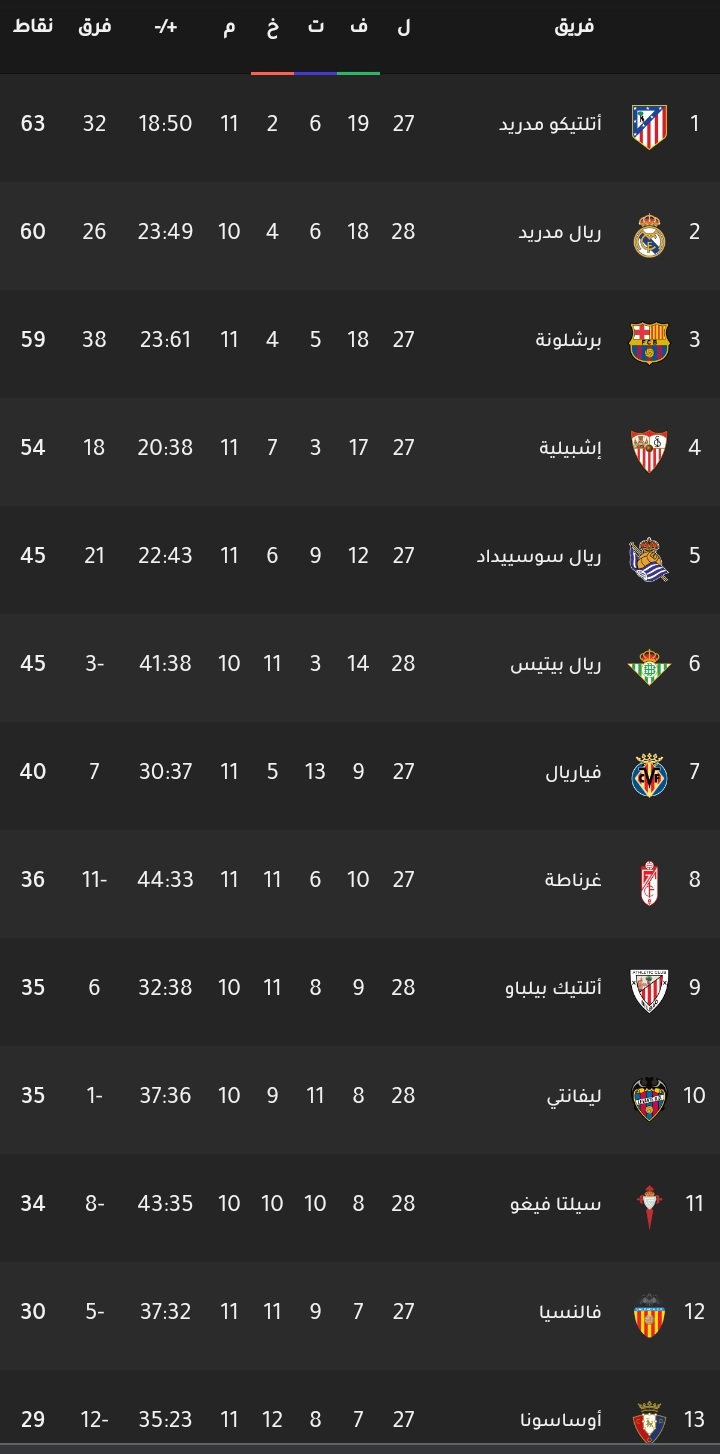Tap the Barcelona club crest
The width and height of the screenshot is (720, 1454).
point(649,343)
